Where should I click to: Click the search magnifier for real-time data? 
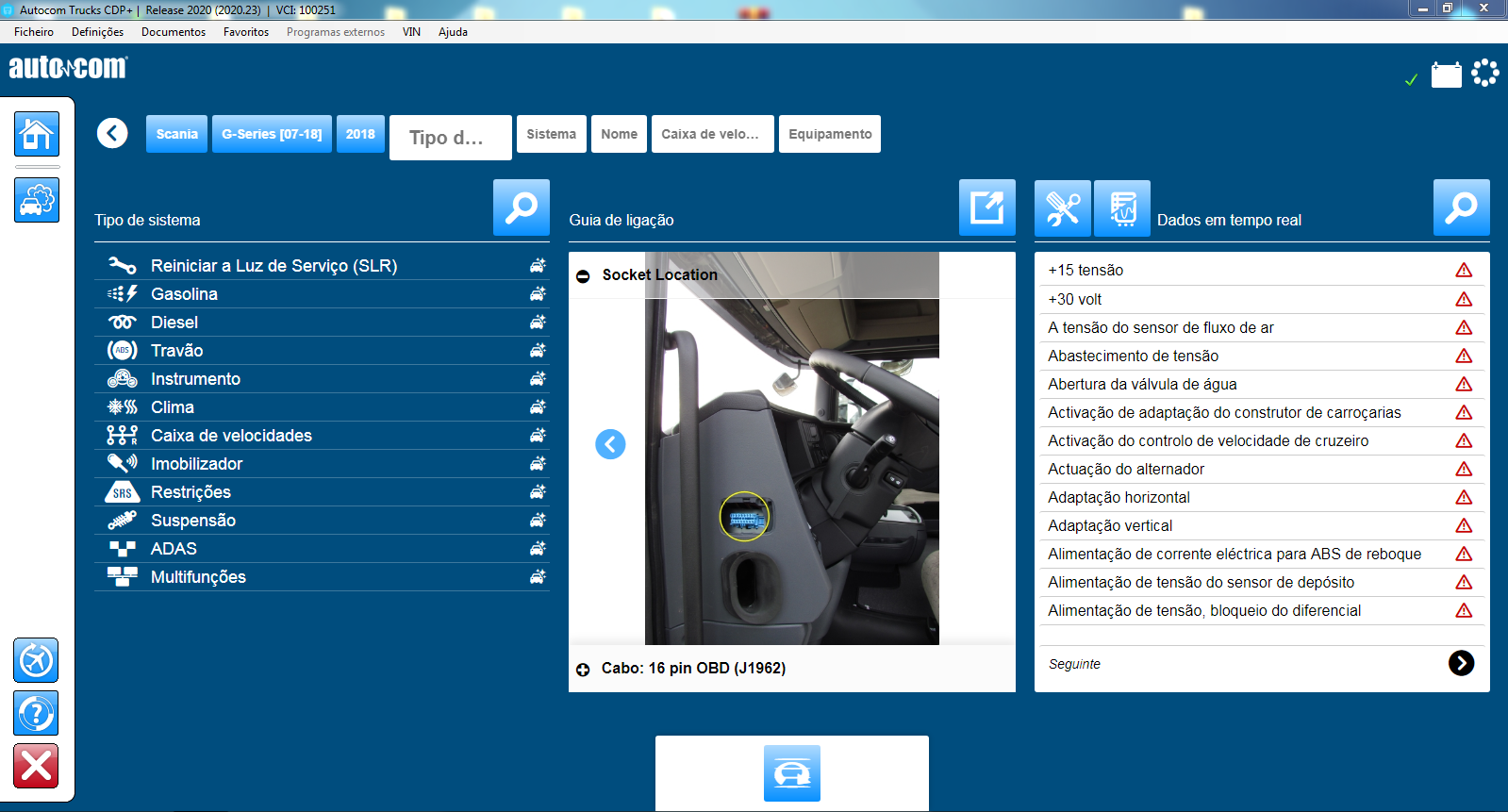[x=1461, y=207]
